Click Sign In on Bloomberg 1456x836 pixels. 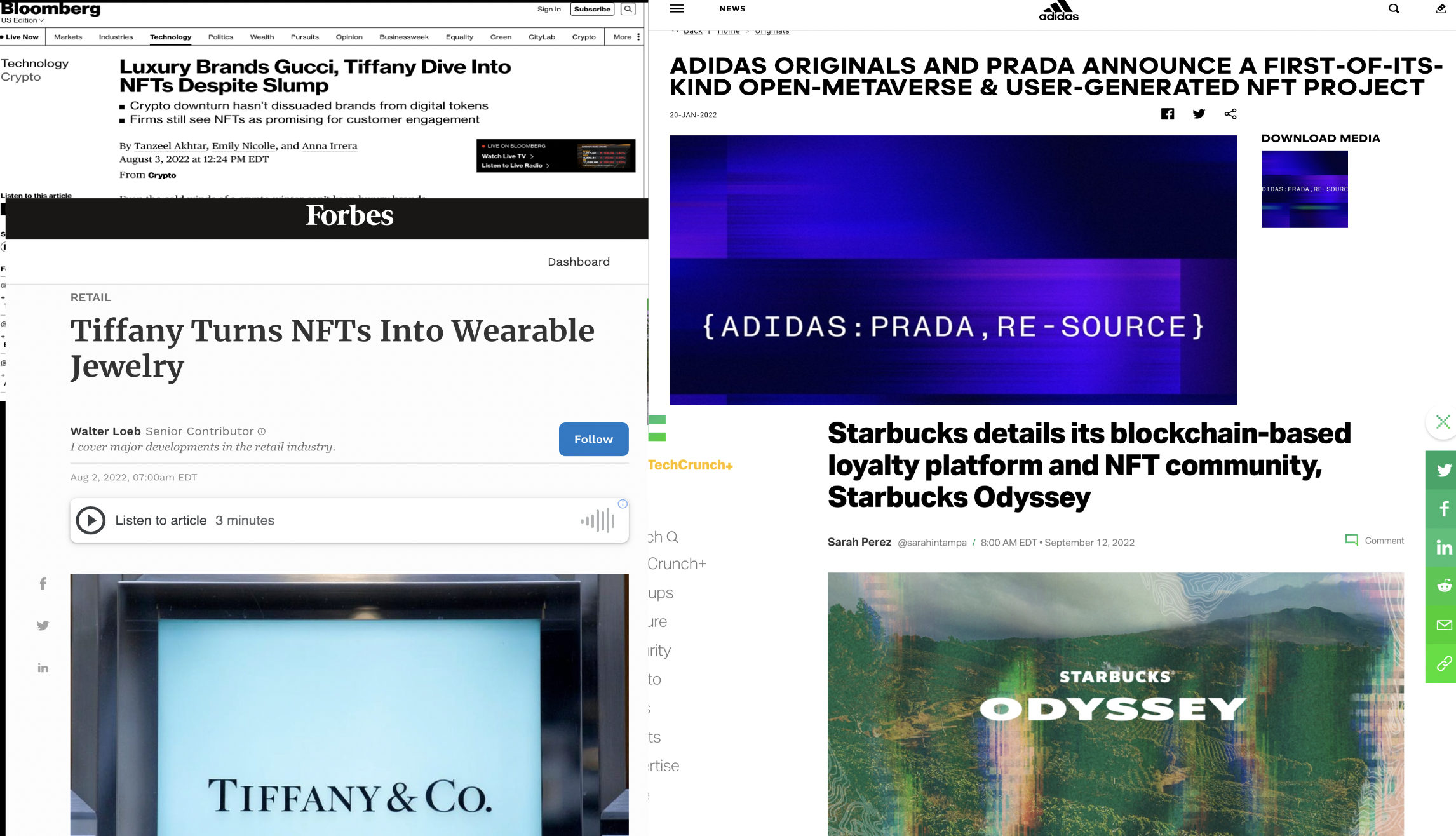click(549, 9)
